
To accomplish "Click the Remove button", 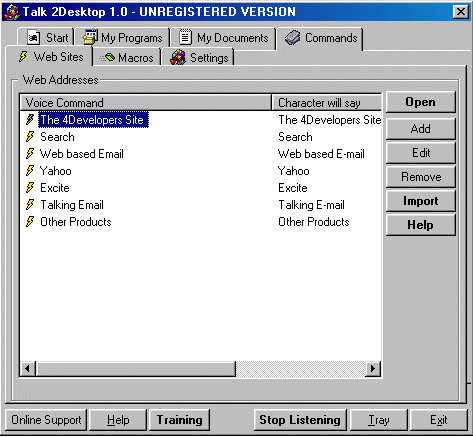I will 421,177.
